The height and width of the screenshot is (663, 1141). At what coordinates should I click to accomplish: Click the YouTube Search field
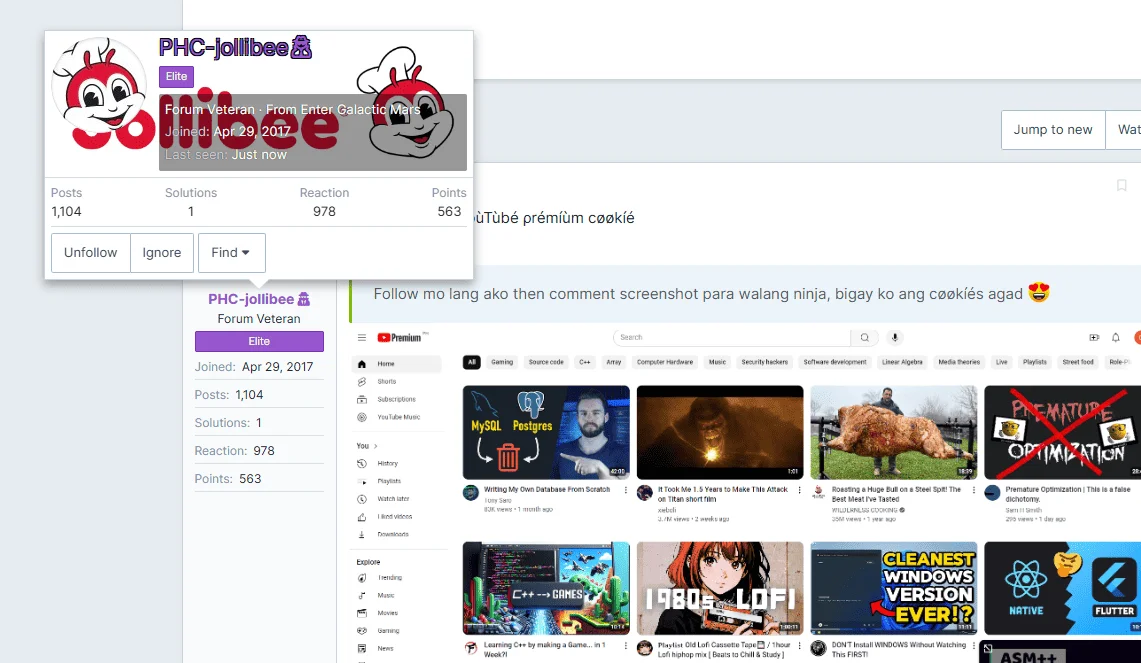click(x=731, y=338)
